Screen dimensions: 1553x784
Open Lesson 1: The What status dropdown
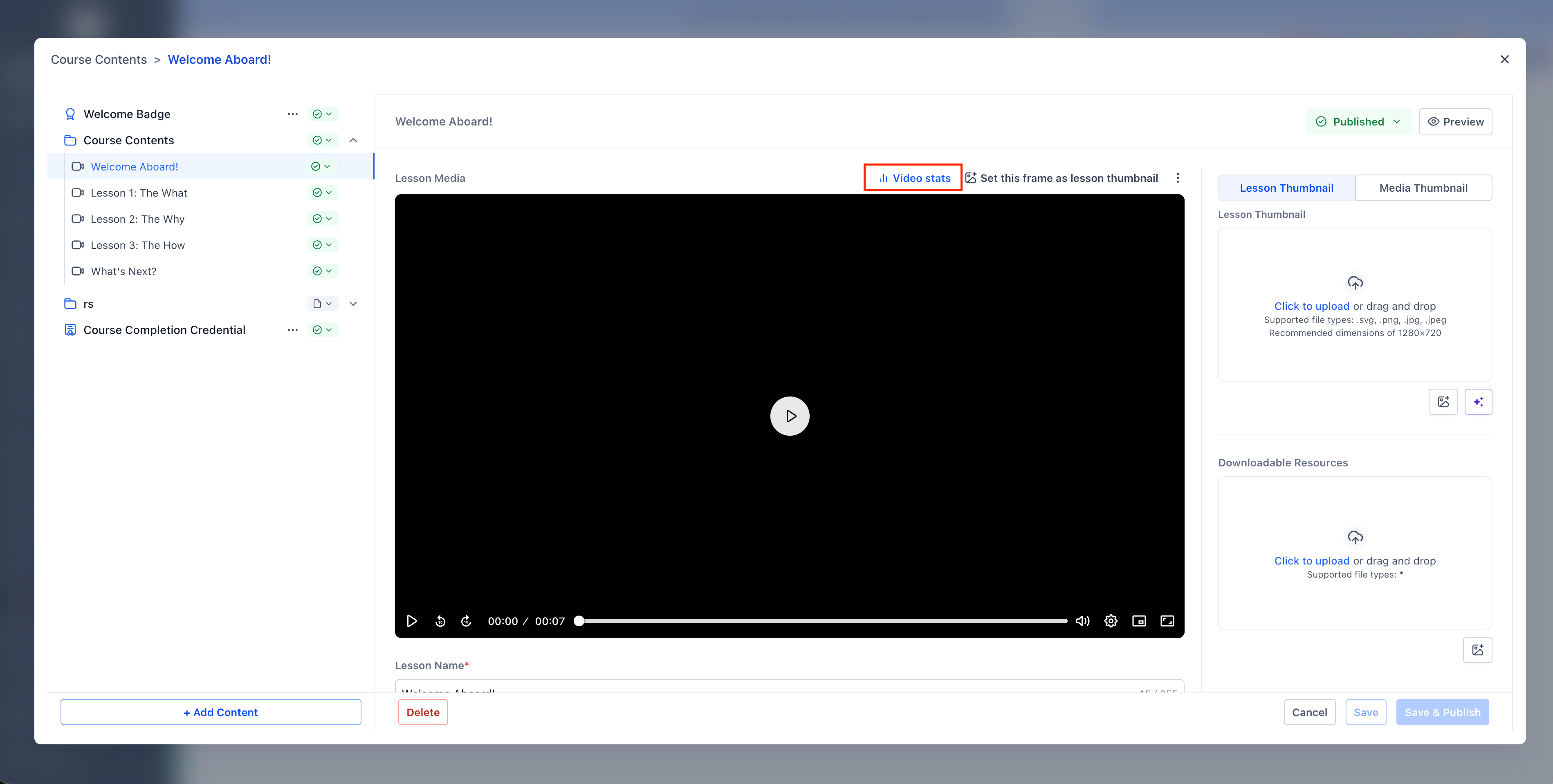coord(323,193)
